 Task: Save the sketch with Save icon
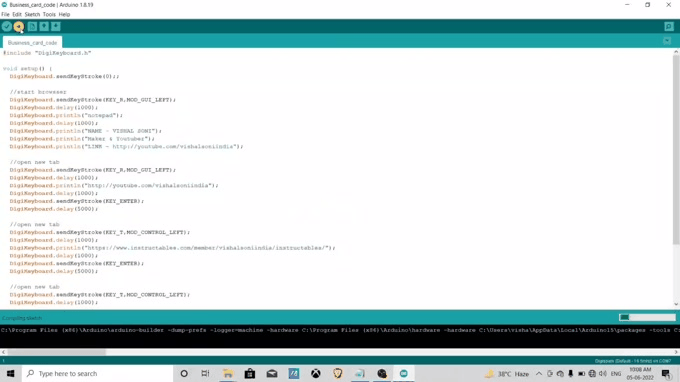pyautogui.click(x=56, y=27)
